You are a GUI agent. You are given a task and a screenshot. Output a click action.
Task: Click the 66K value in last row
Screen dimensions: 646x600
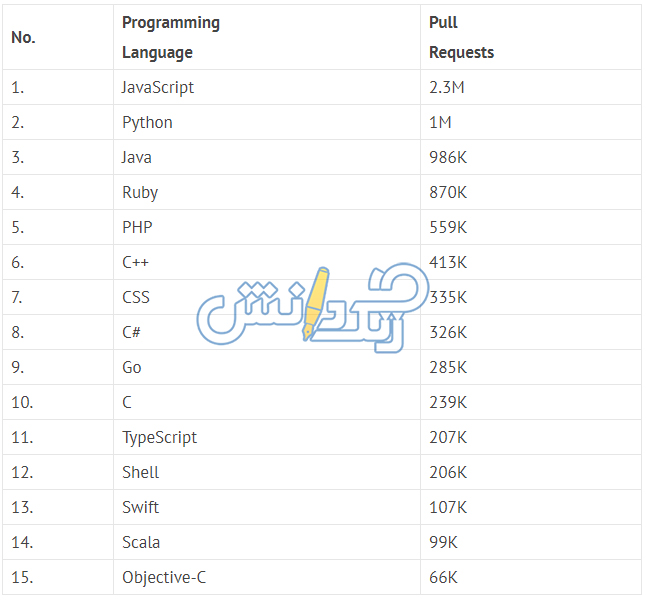point(443,577)
